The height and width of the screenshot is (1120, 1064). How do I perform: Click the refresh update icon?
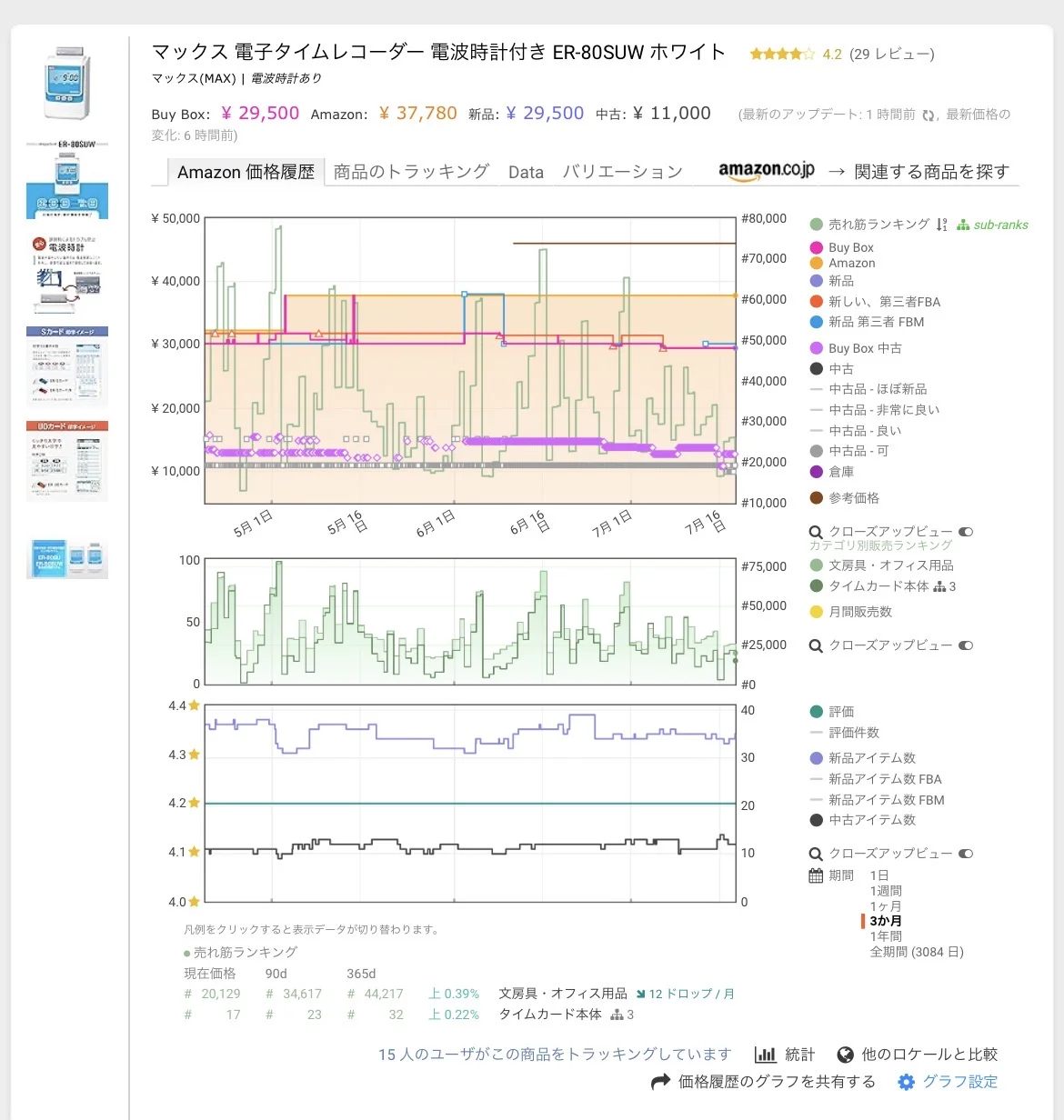928,115
